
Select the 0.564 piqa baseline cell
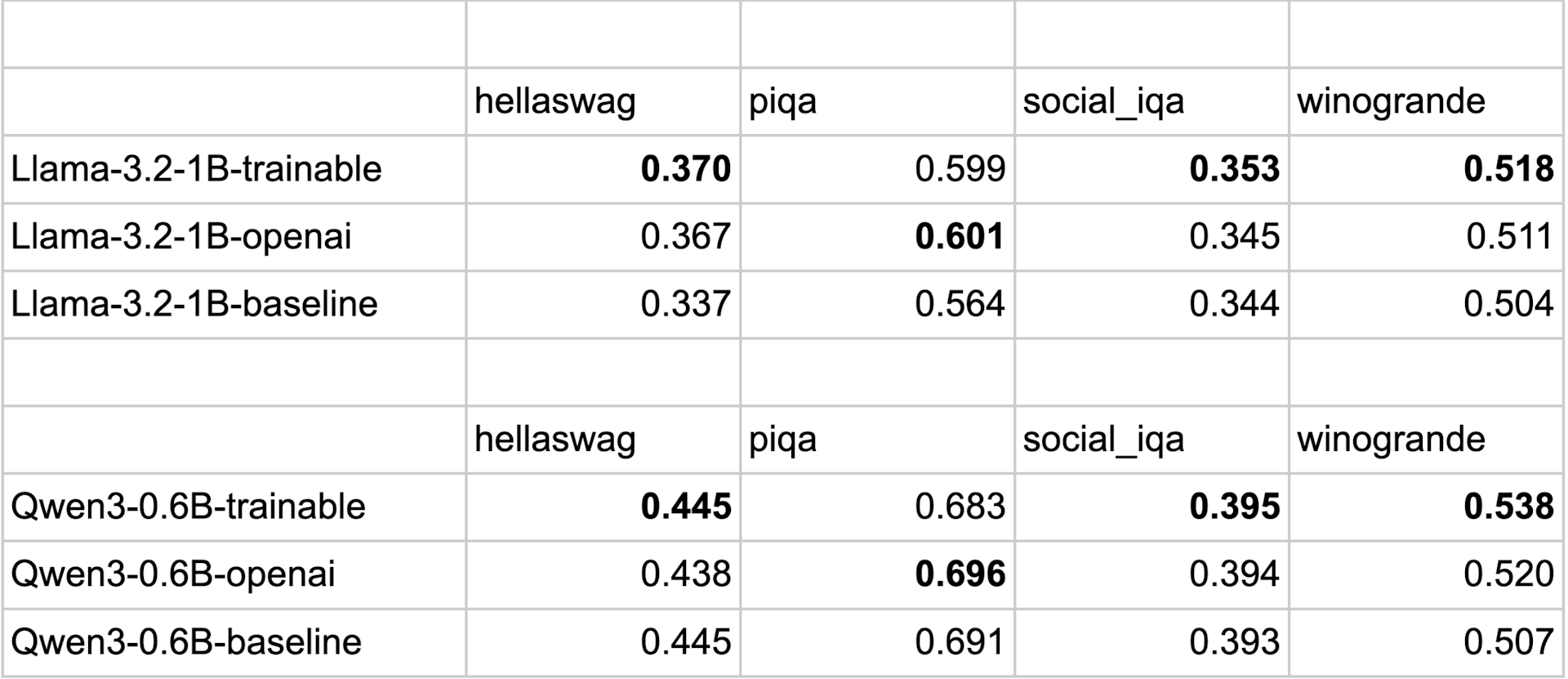pyautogui.click(x=960, y=304)
